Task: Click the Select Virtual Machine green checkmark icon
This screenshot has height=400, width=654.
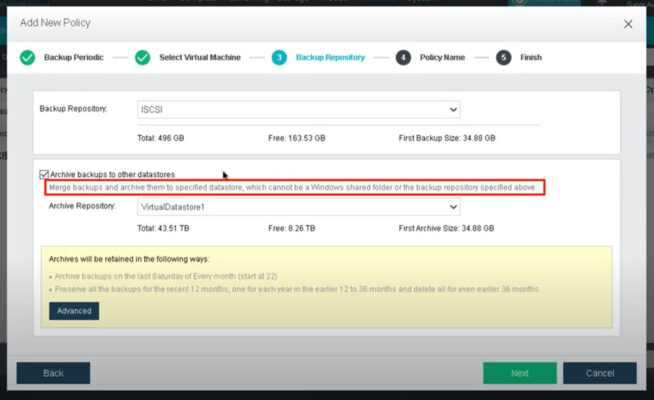Action: [142, 58]
